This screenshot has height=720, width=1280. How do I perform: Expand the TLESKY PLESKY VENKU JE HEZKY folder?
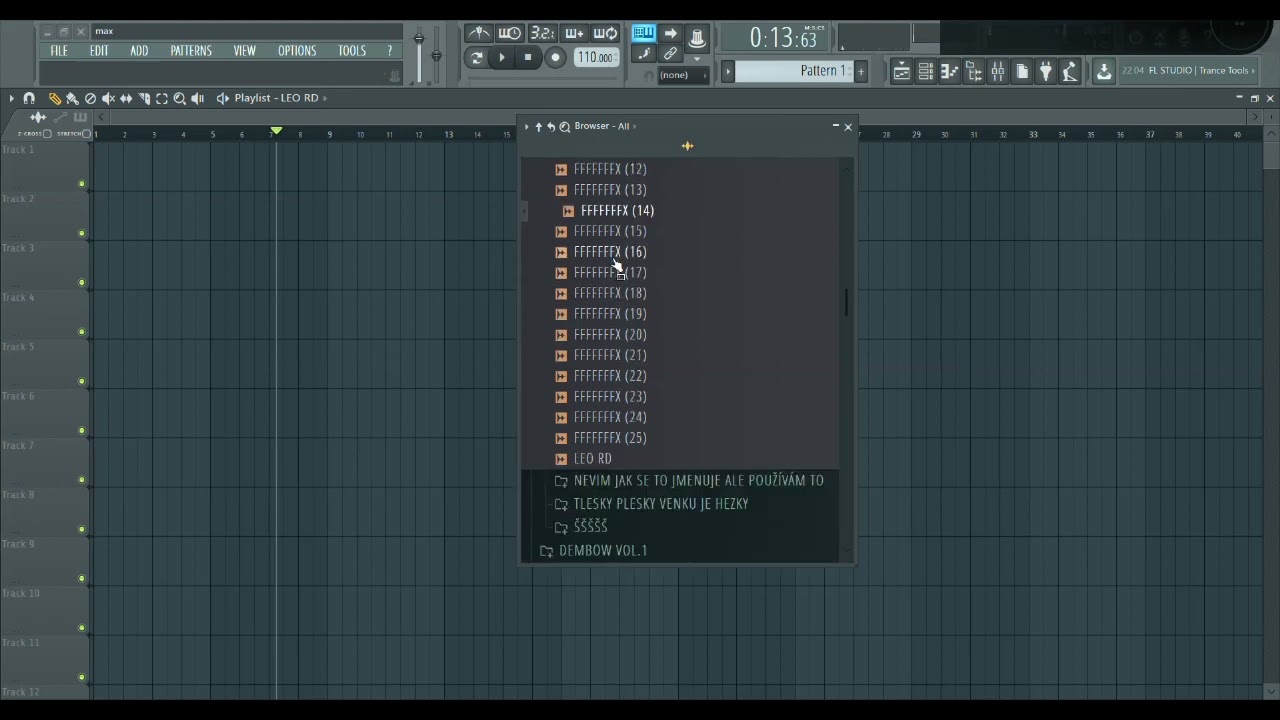coord(651,504)
